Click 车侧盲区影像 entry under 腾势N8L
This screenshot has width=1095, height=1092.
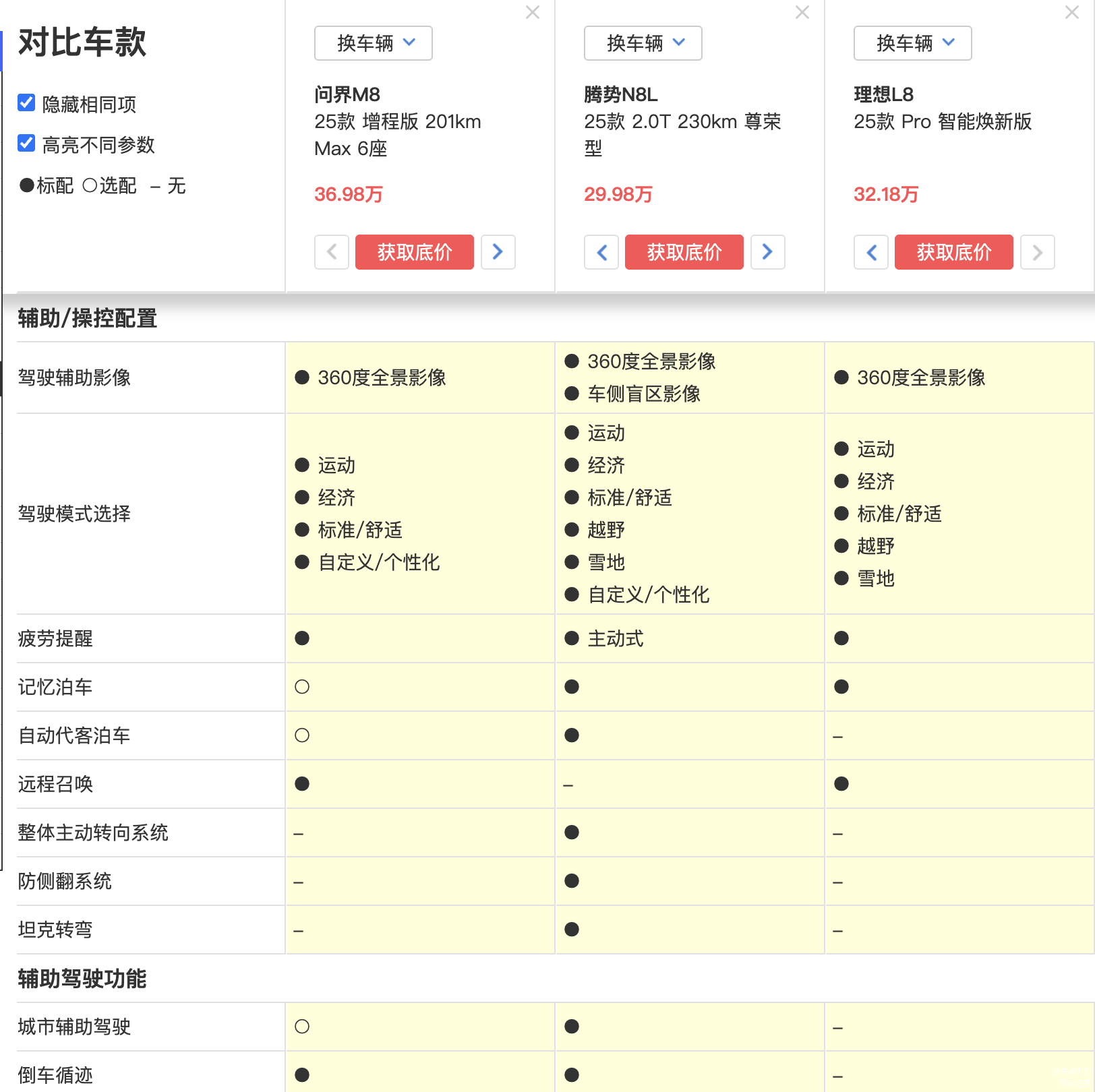click(644, 394)
